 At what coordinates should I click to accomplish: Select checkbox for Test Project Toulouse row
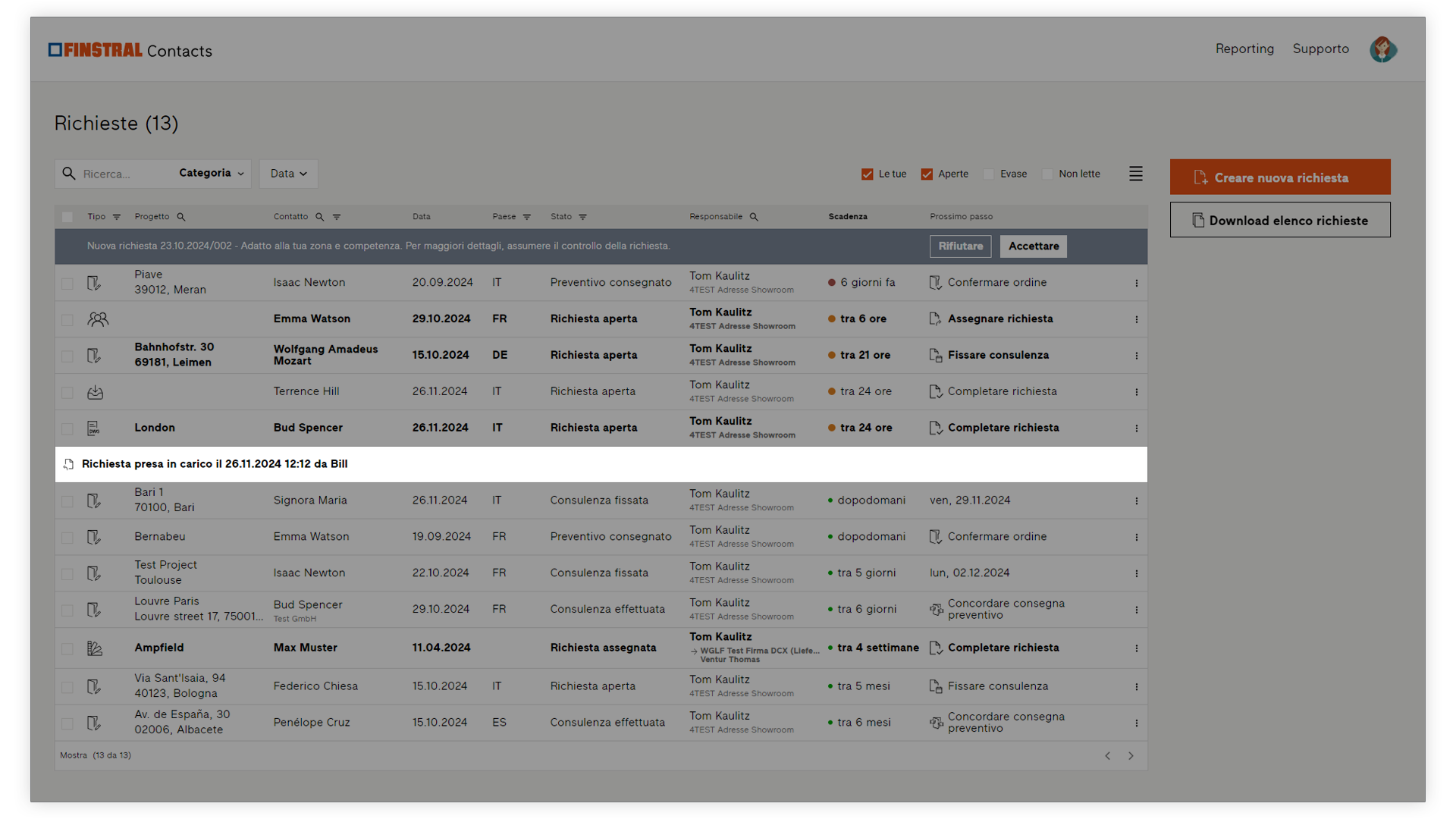click(67, 573)
